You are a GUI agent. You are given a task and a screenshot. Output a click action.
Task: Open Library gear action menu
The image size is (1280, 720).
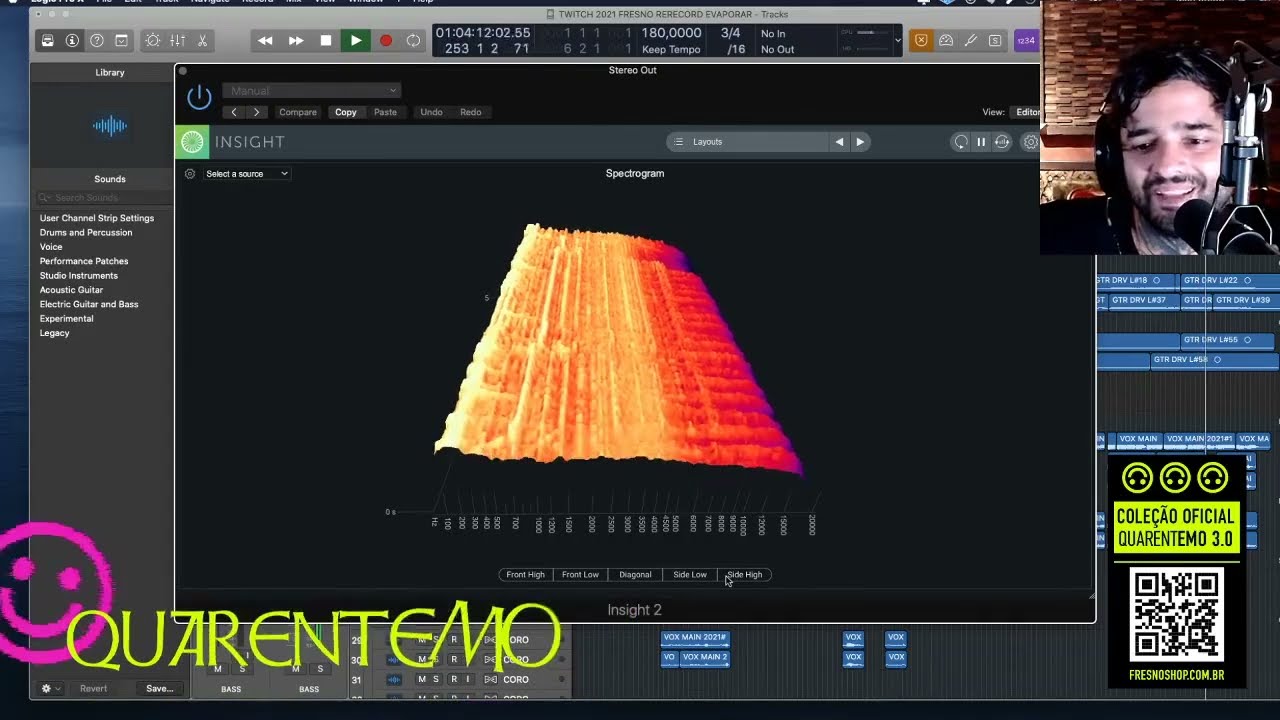(50, 688)
